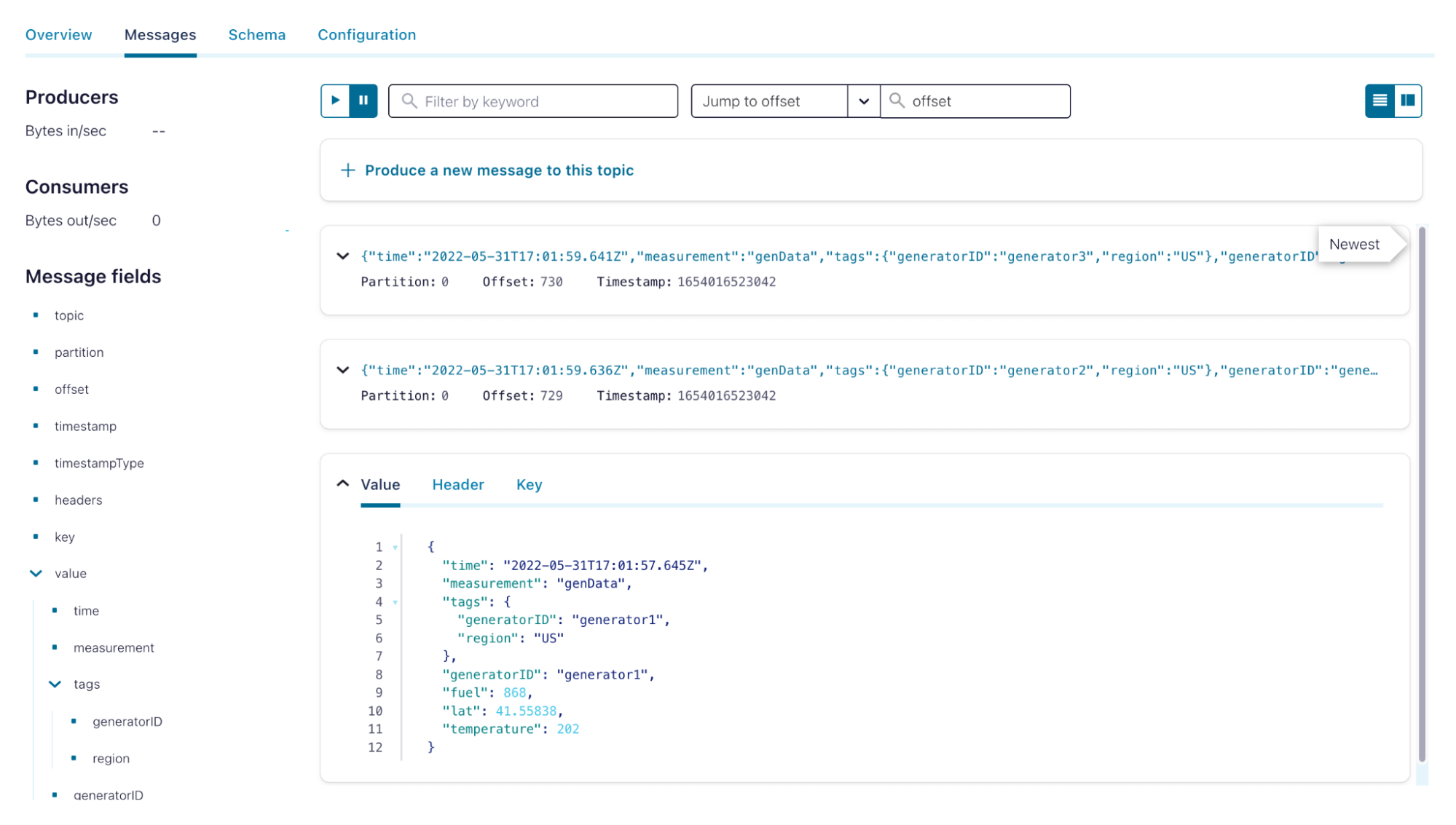Viewport: 1456px width, 825px height.
Task: Click the produce new message plus icon
Action: pos(348,170)
